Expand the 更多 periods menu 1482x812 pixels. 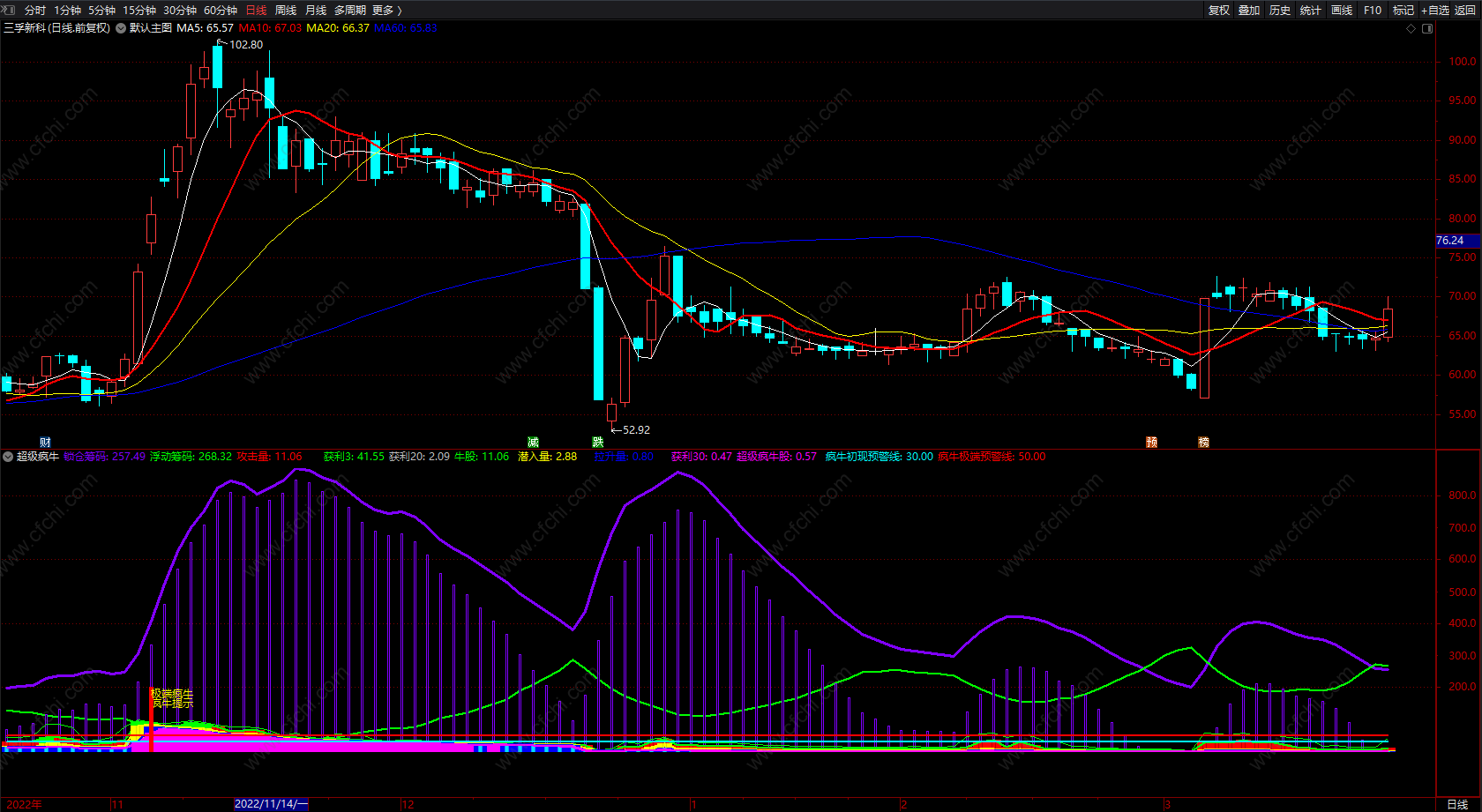387,11
